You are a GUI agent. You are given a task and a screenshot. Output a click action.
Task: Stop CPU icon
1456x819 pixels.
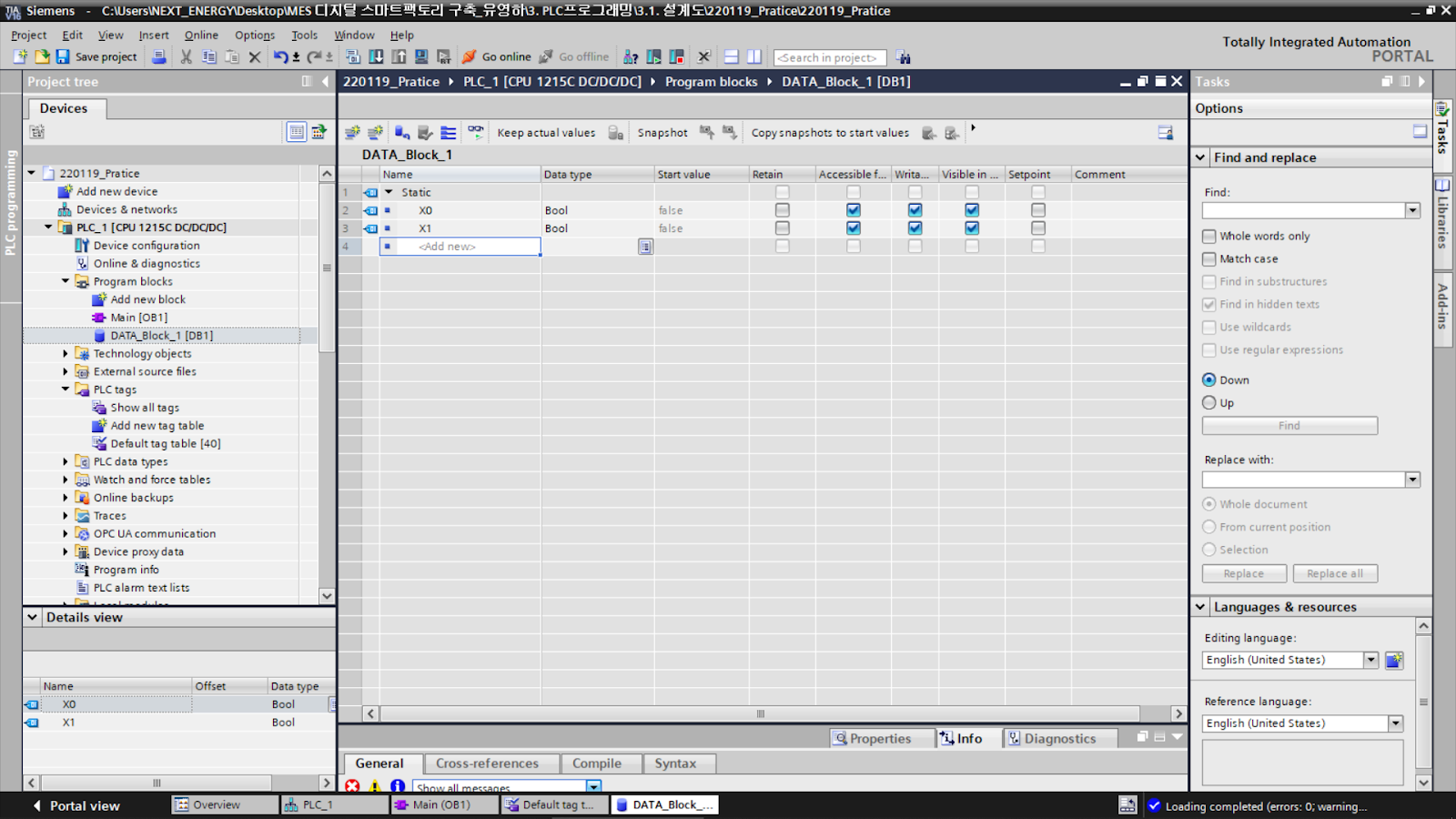point(676,56)
